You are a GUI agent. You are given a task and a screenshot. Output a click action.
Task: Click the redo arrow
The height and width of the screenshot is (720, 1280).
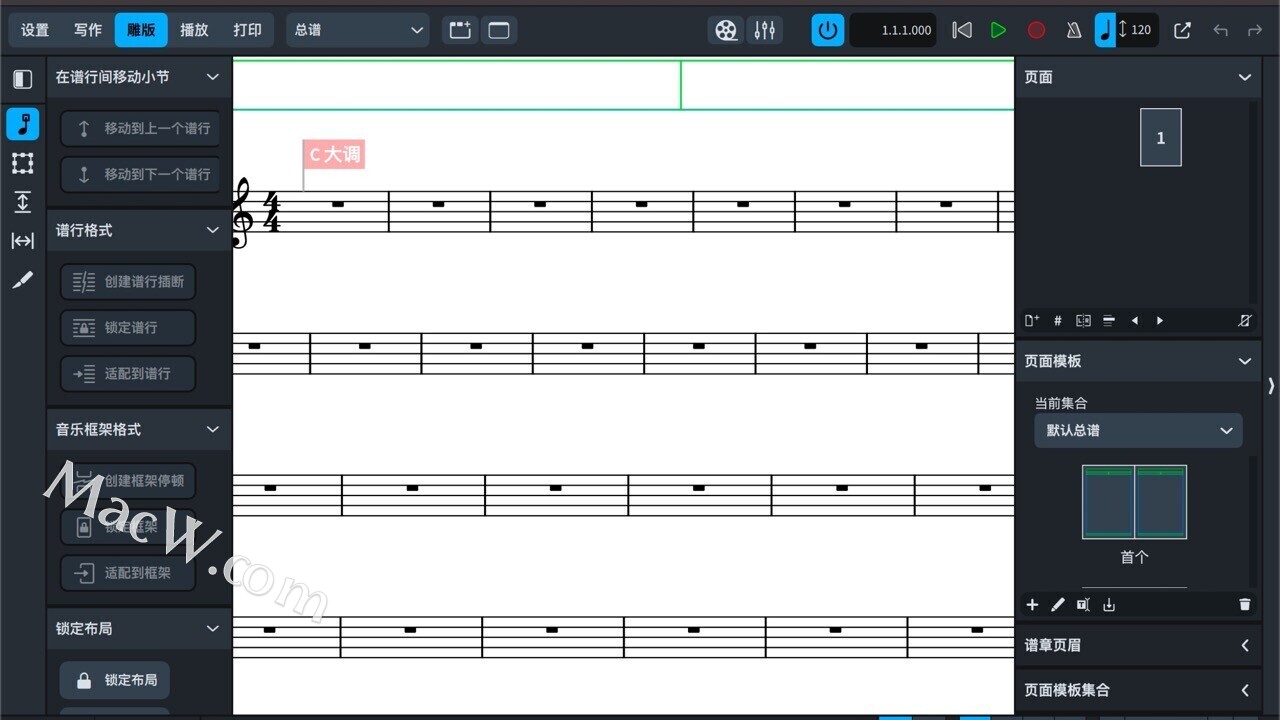tap(1255, 30)
